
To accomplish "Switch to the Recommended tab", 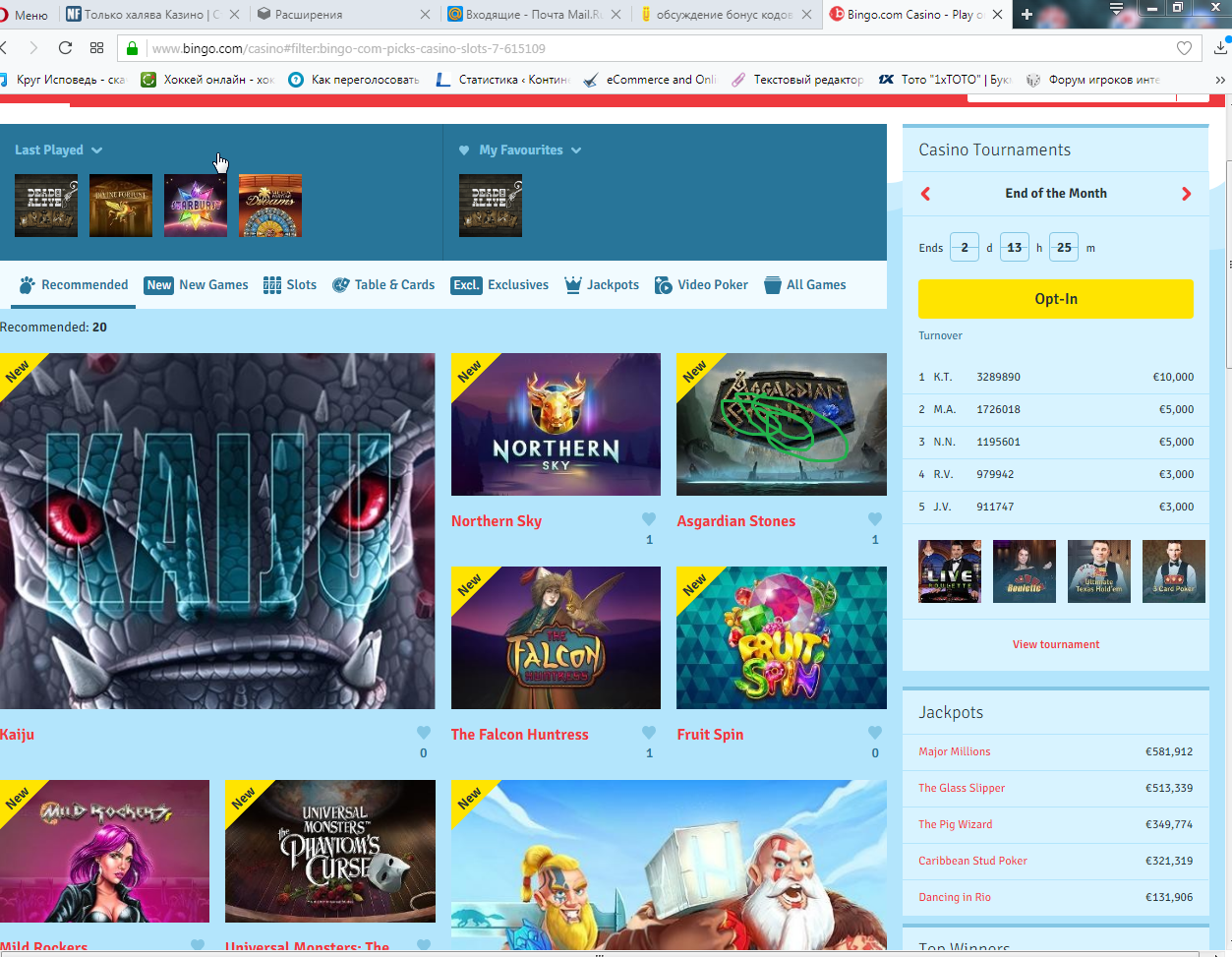I will 74,285.
